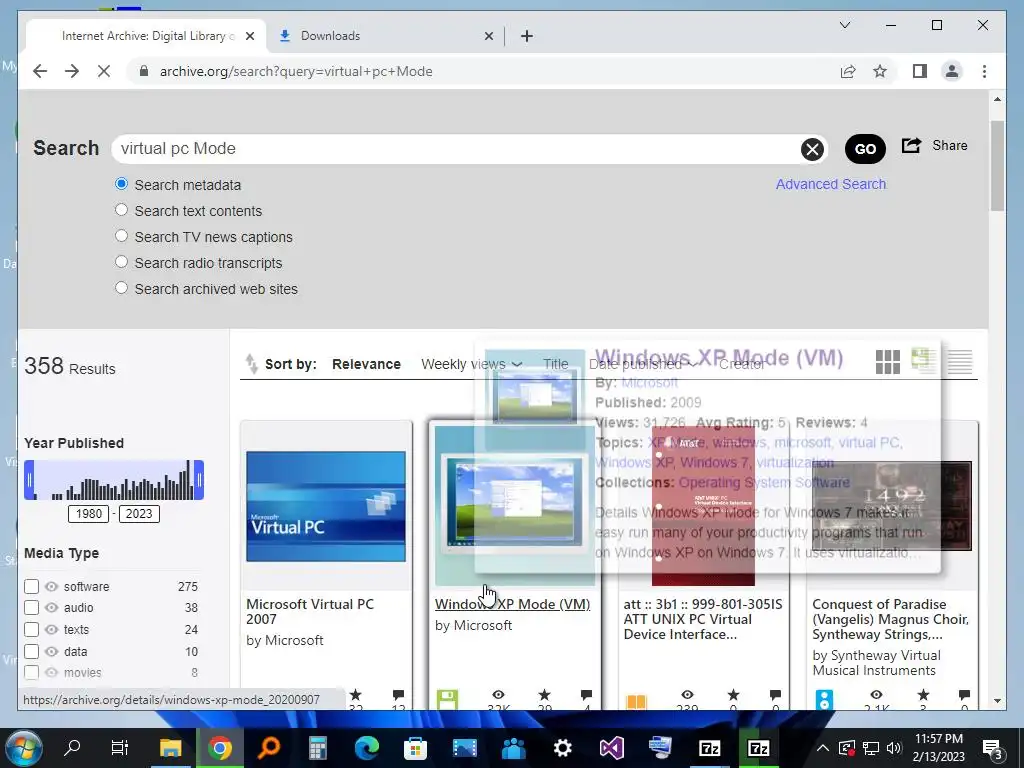Viewport: 1024px width, 768px height.
Task: Switch to tile grid view
Action: point(888,361)
